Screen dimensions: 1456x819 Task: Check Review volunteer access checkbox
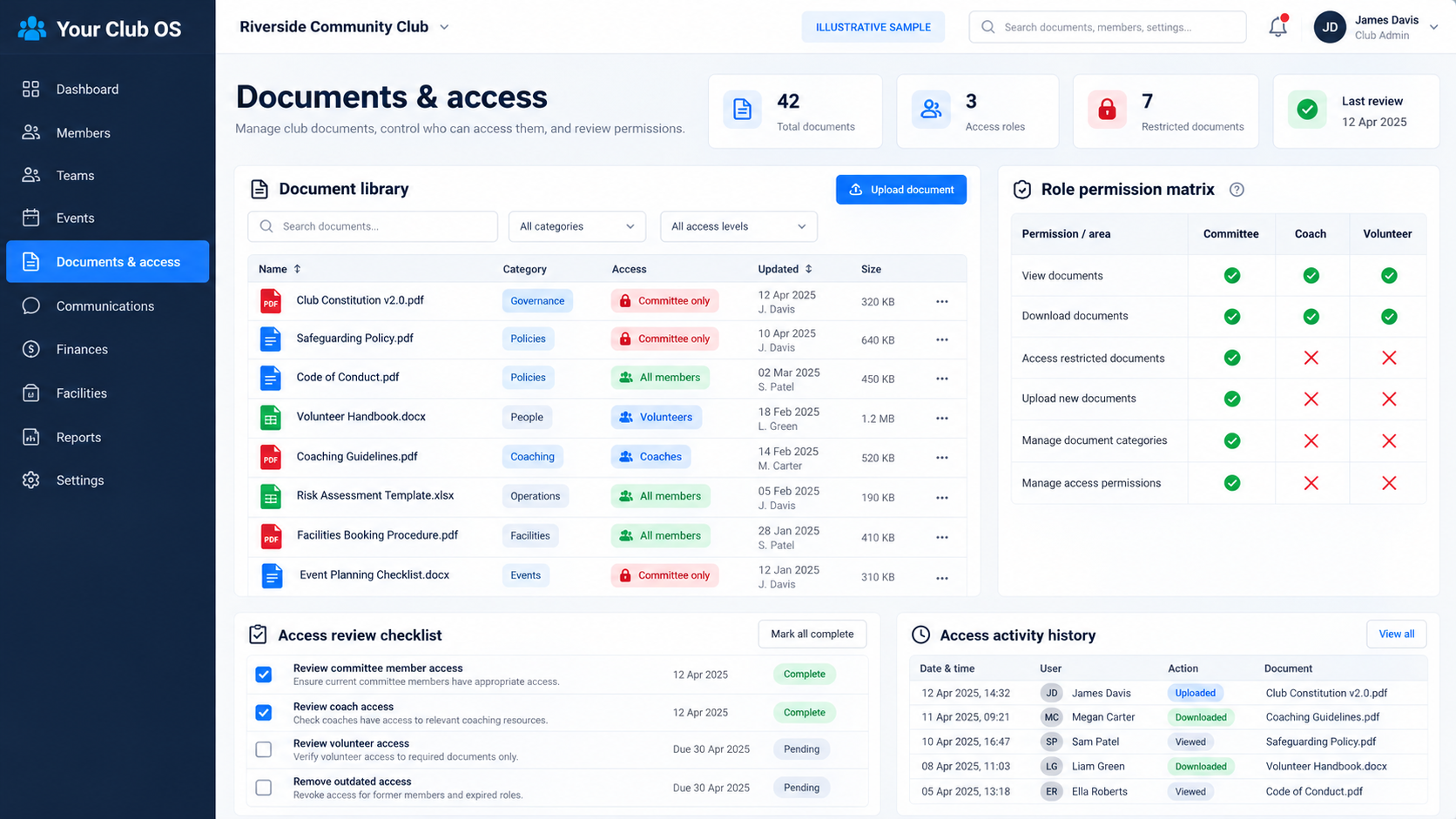264,749
